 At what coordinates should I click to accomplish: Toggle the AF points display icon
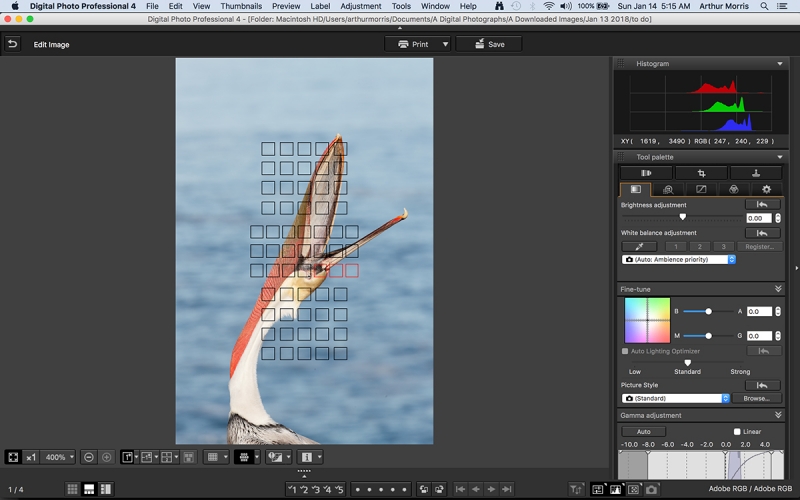pos(244,457)
